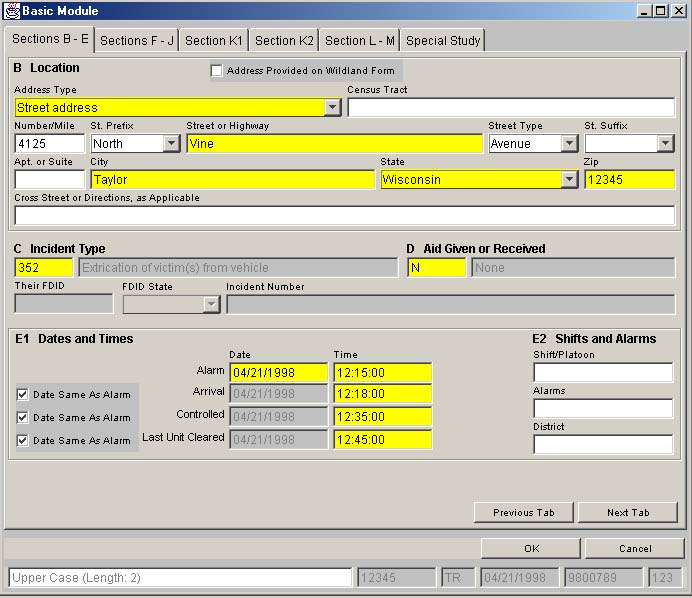The width and height of the screenshot is (692, 598).
Task: Open the State dropdown showing Wisconsin
Action: (569, 180)
